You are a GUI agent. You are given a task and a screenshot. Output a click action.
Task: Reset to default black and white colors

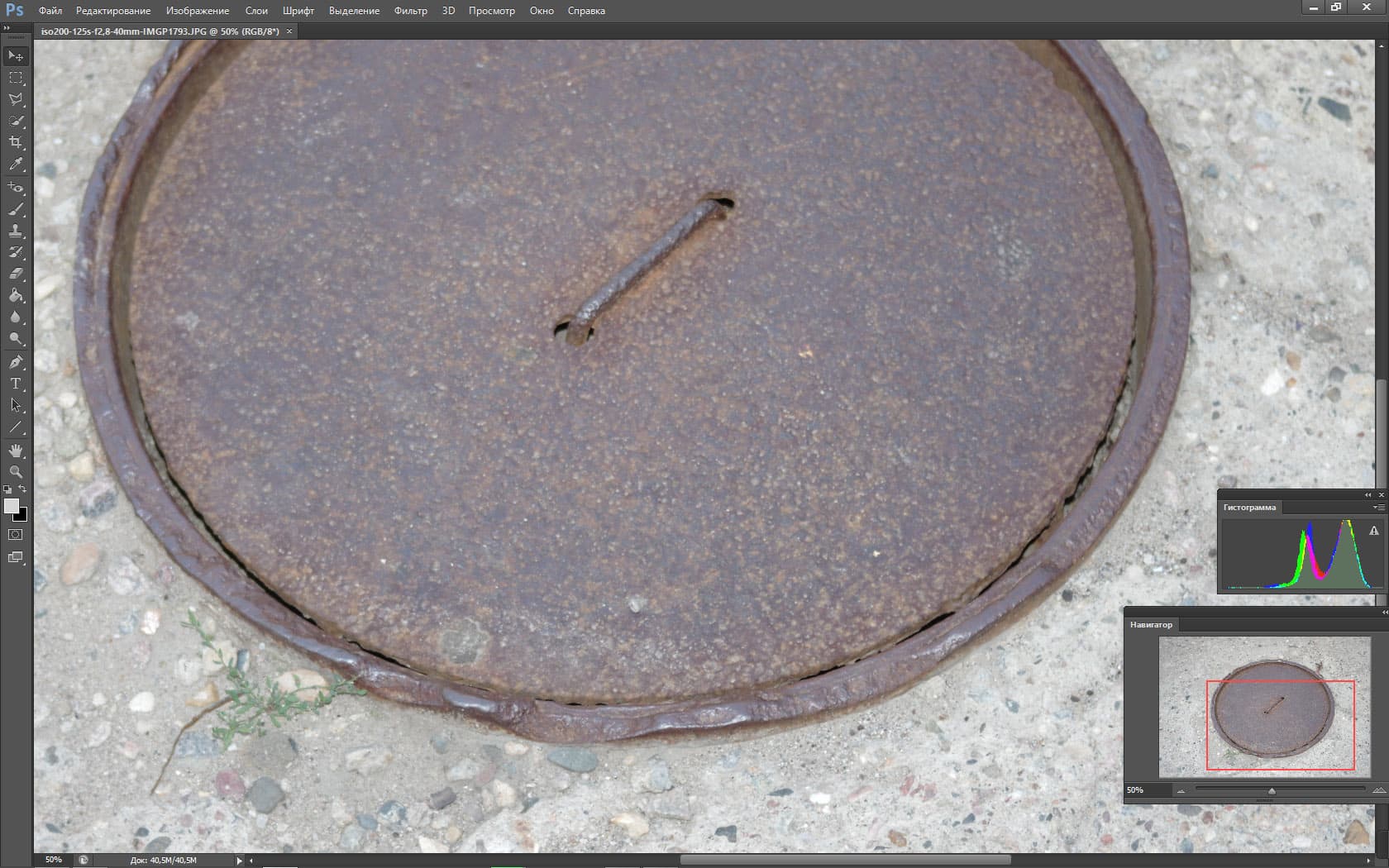coord(7,489)
